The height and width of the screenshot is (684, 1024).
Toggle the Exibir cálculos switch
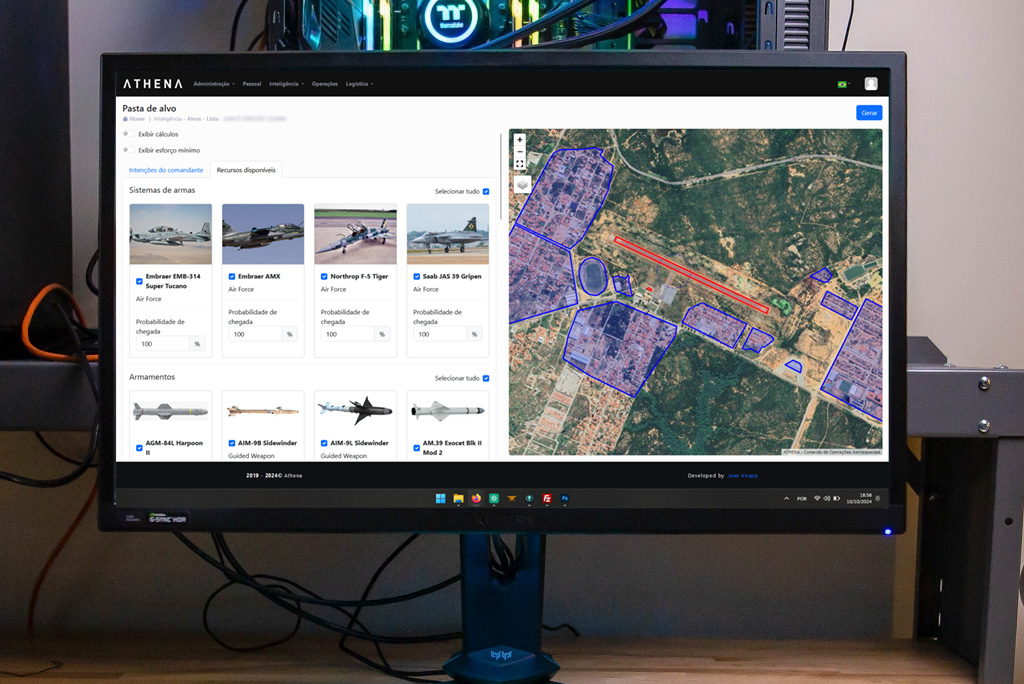pyautogui.click(x=129, y=134)
